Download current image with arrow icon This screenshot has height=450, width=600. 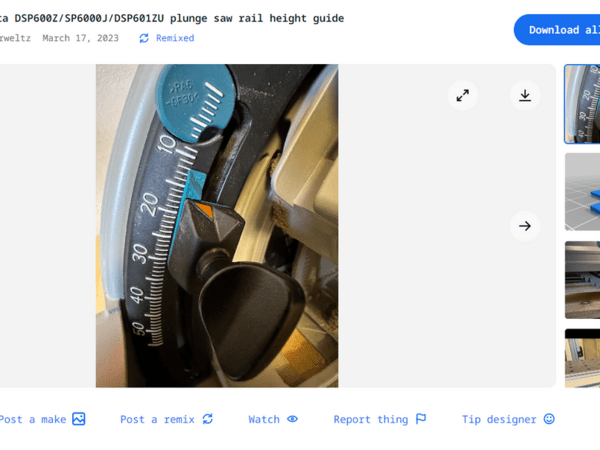click(525, 95)
